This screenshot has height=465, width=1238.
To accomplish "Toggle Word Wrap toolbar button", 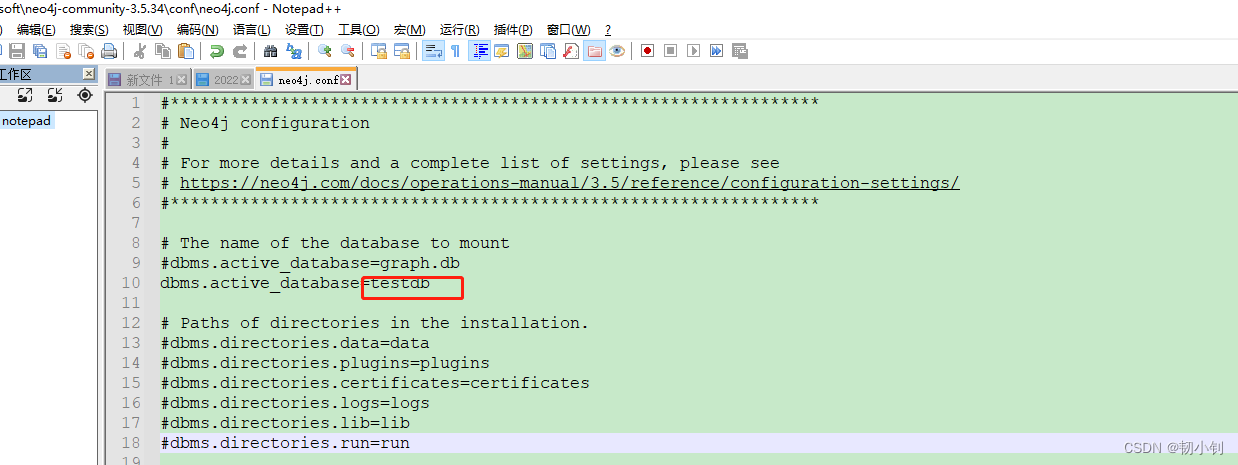I will tap(433, 50).
